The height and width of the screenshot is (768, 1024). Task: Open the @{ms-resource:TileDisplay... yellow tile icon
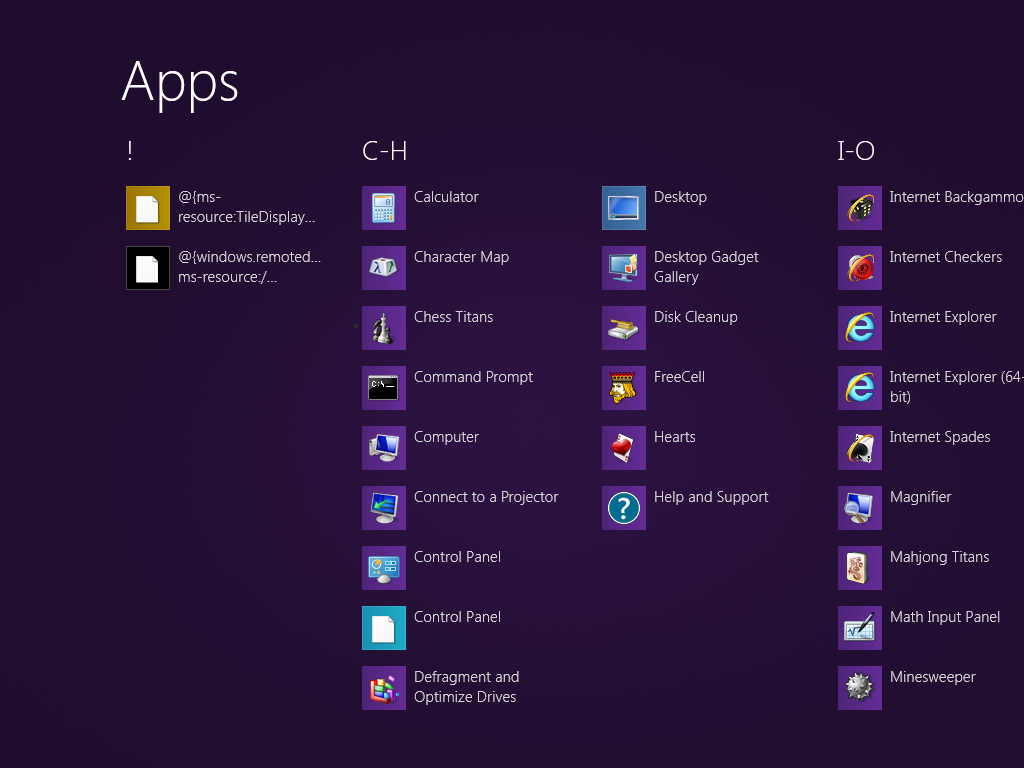tap(148, 208)
